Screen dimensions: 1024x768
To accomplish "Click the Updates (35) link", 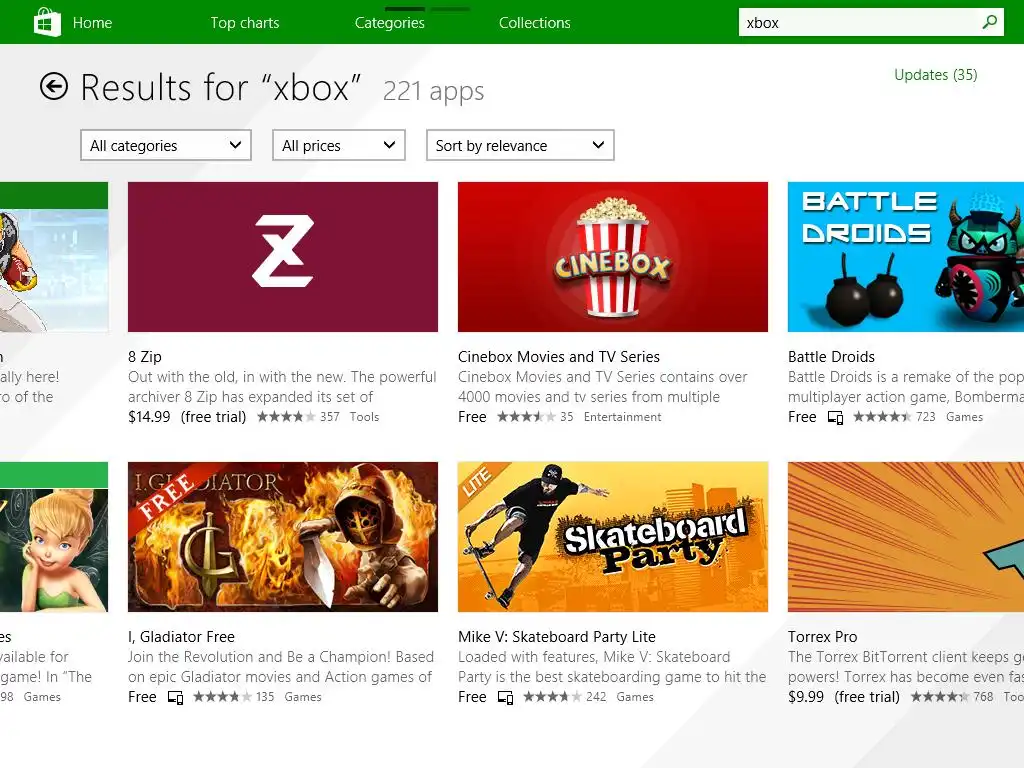I will 935,75.
